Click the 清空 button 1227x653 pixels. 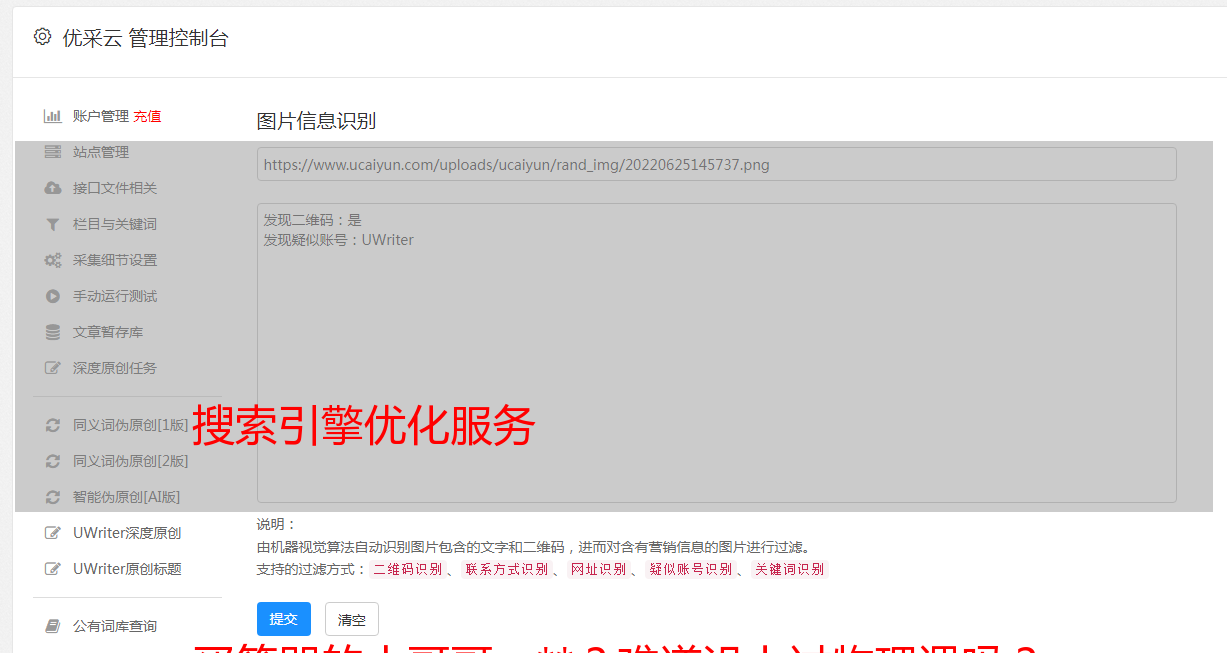pos(352,619)
